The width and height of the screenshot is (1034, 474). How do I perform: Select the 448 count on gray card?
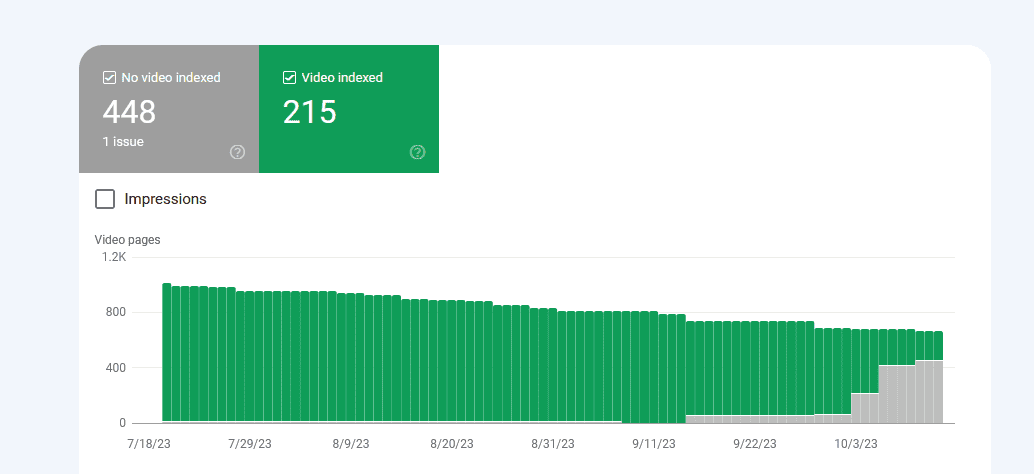(x=129, y=112)
